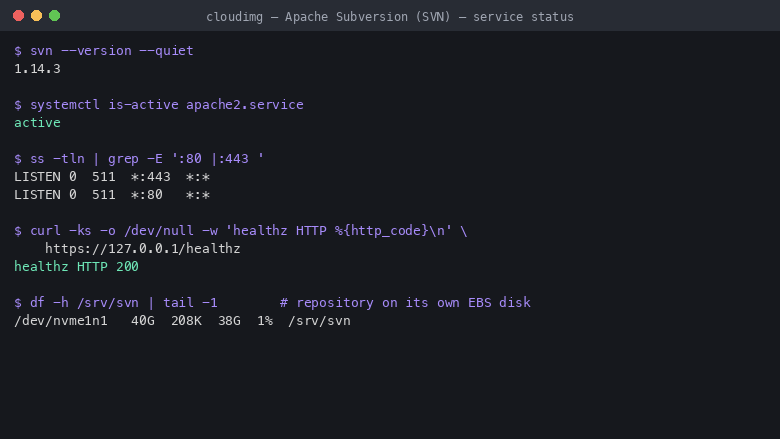The image size is (780, 439).
Task: Click the LISTEN line for port 443
Action: [x=112, y=177]
